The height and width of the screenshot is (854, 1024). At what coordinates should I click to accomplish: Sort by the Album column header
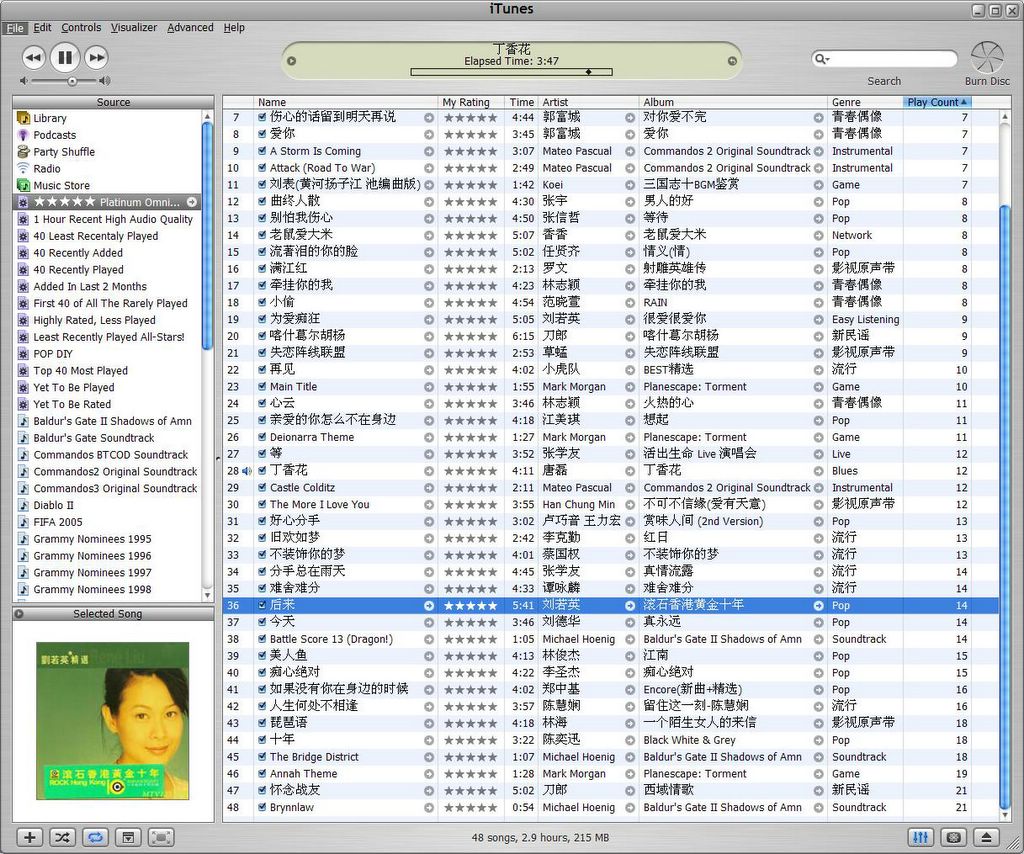point(733,102)
